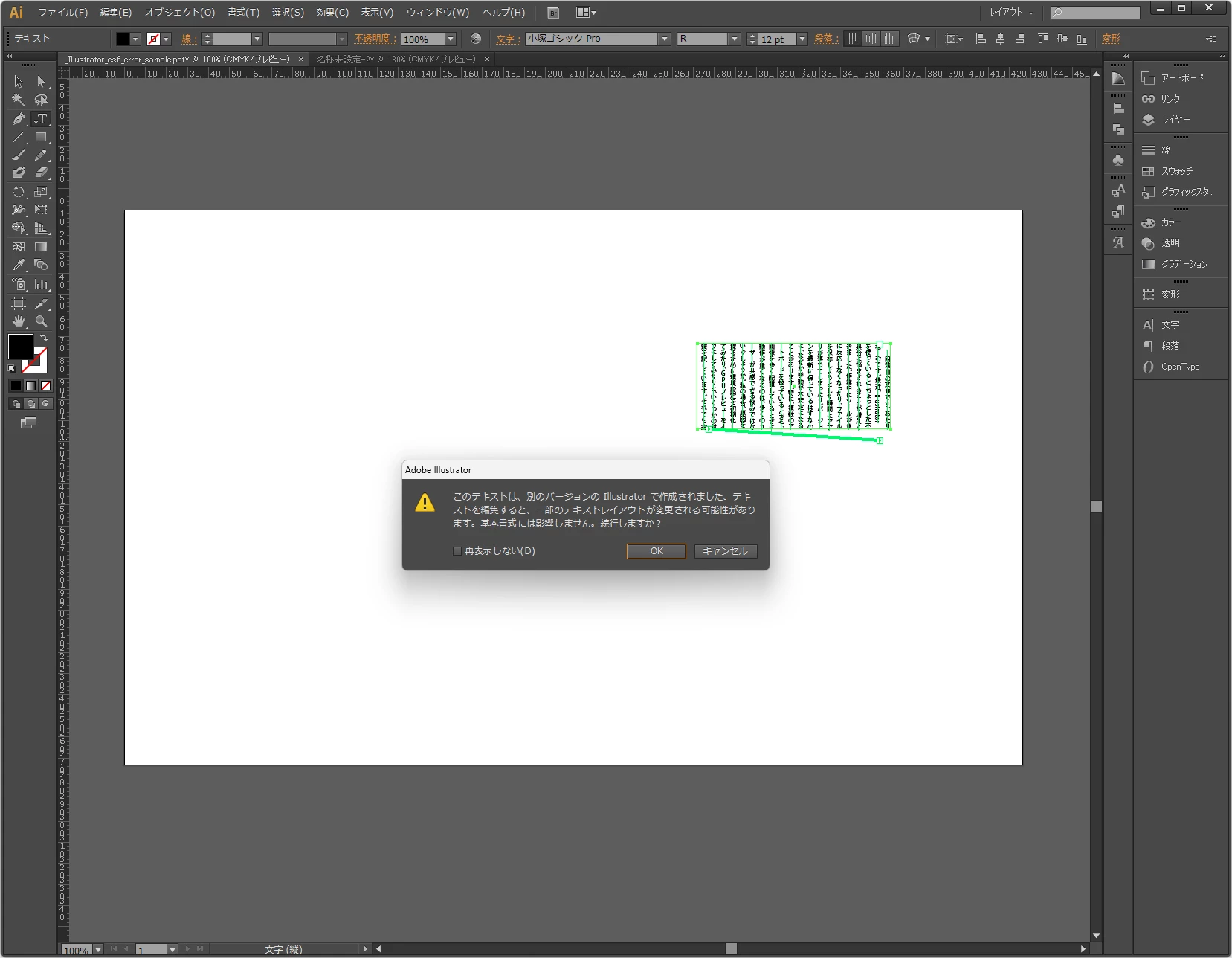Click the vertical scrollbar thumb

tap(1096, 507)
